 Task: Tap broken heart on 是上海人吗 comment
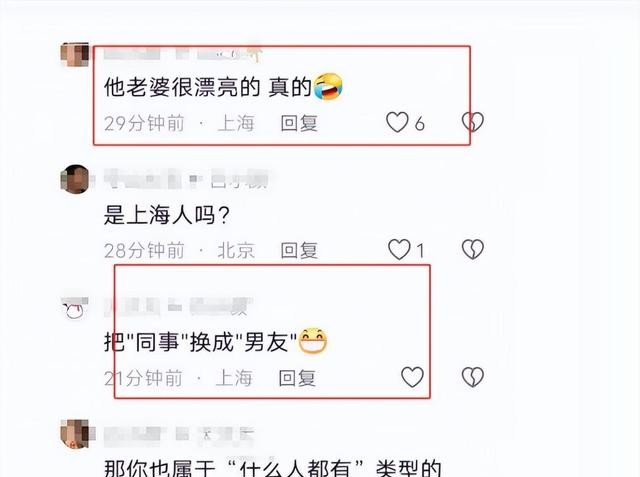coord(473,250)
